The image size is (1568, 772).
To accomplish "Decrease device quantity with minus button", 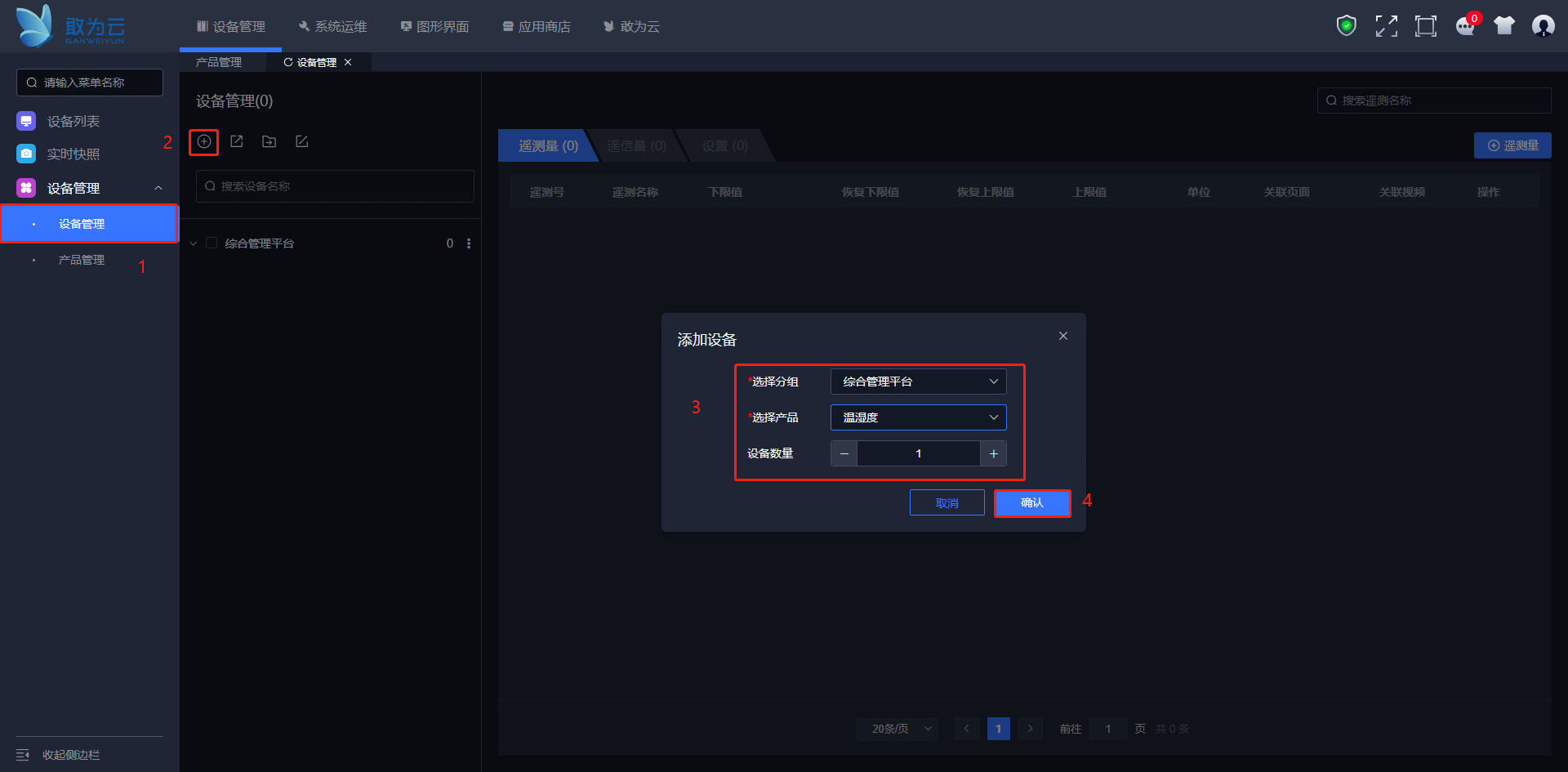I will point(844,453).
